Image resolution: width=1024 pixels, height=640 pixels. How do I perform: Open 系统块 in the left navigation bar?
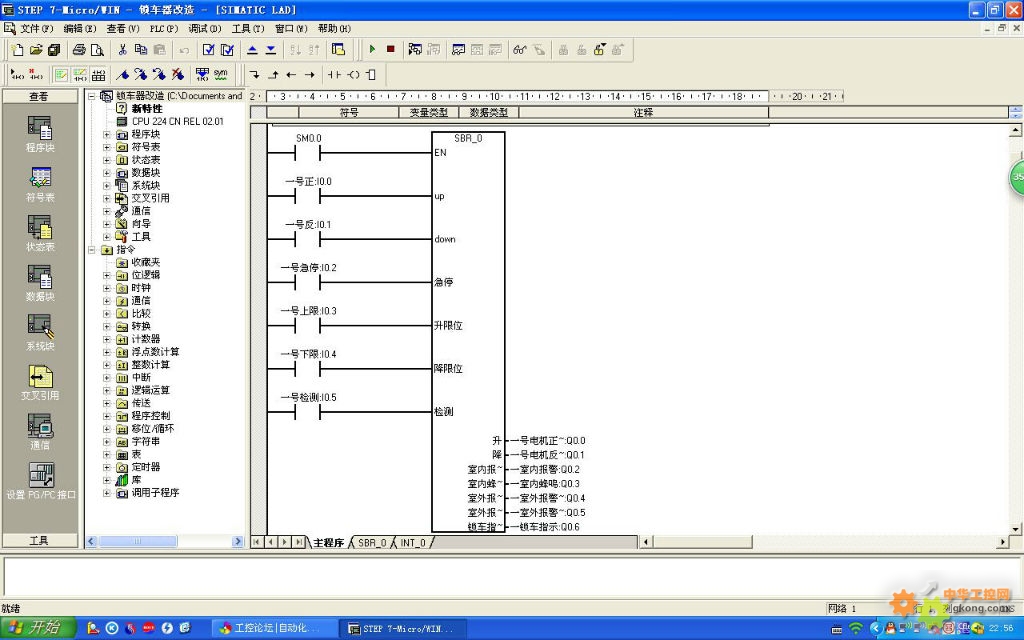(39, 332)
